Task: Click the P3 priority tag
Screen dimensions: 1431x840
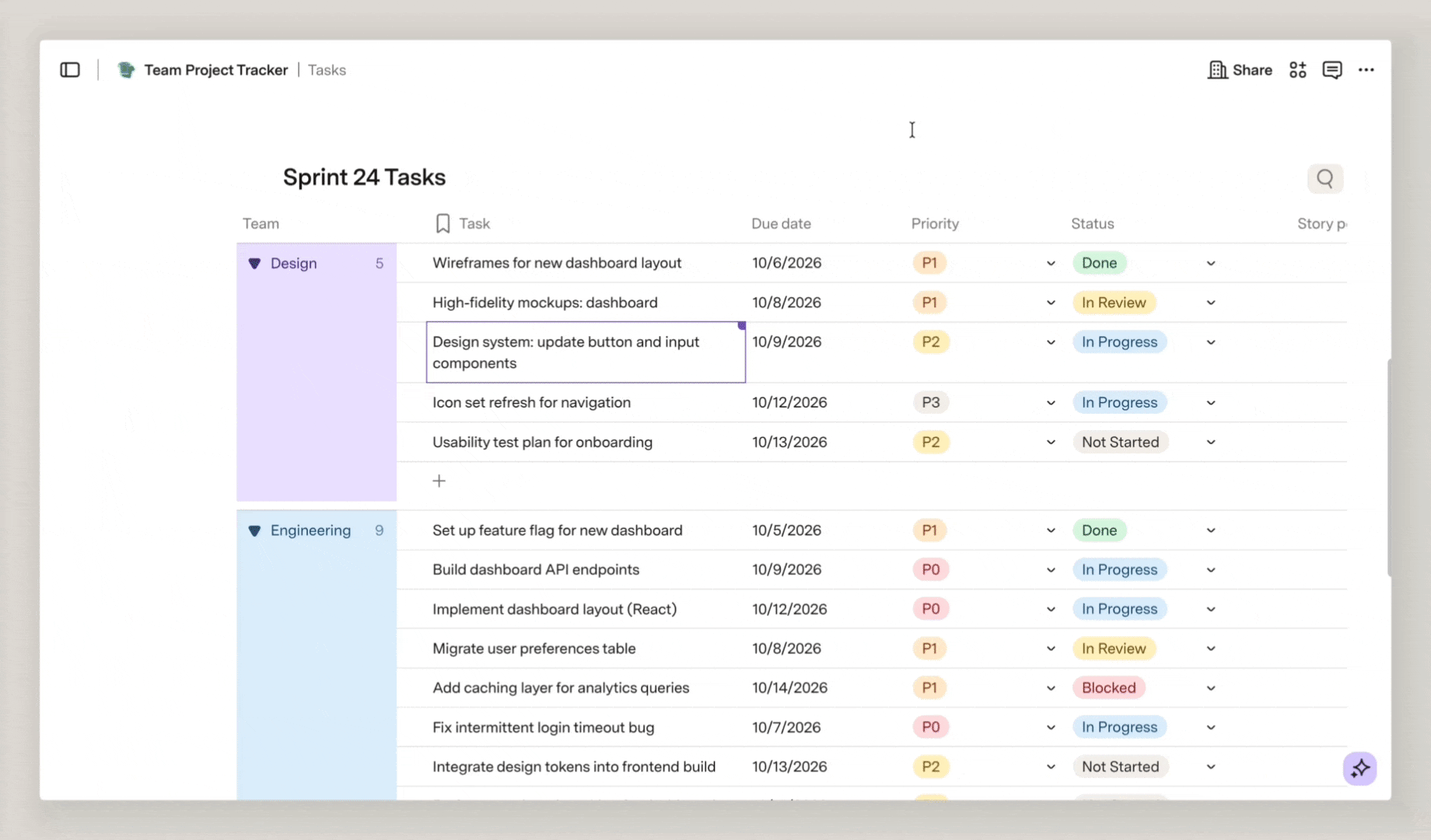Action: coord(930,402)
